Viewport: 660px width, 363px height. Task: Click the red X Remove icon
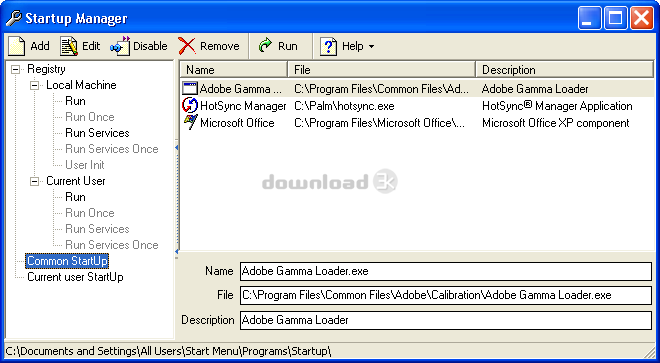[x=186, y=46]
